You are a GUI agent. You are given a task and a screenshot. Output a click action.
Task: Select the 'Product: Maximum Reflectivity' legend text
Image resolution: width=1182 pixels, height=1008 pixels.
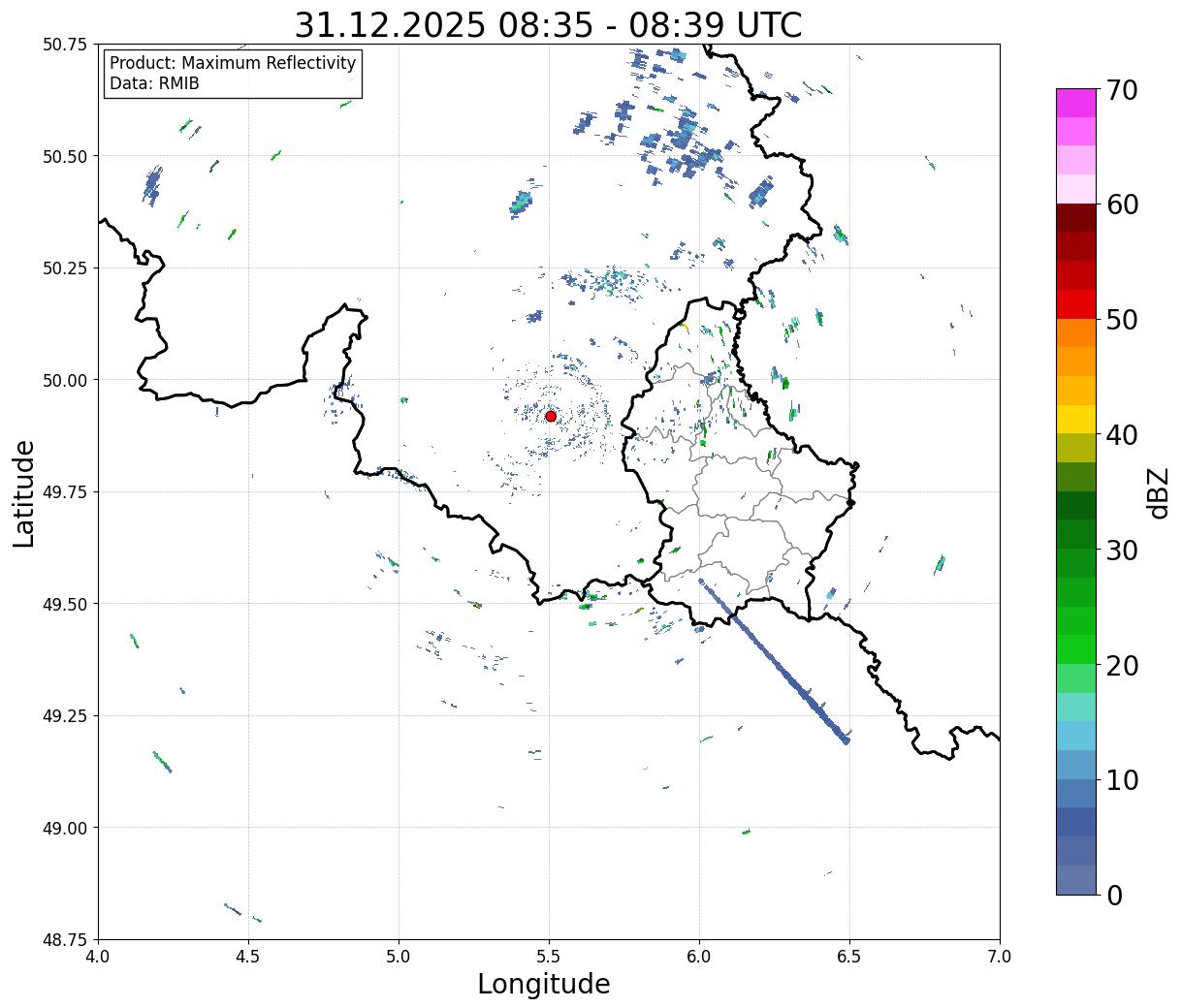pyautogui.click(x=233, y=63)
